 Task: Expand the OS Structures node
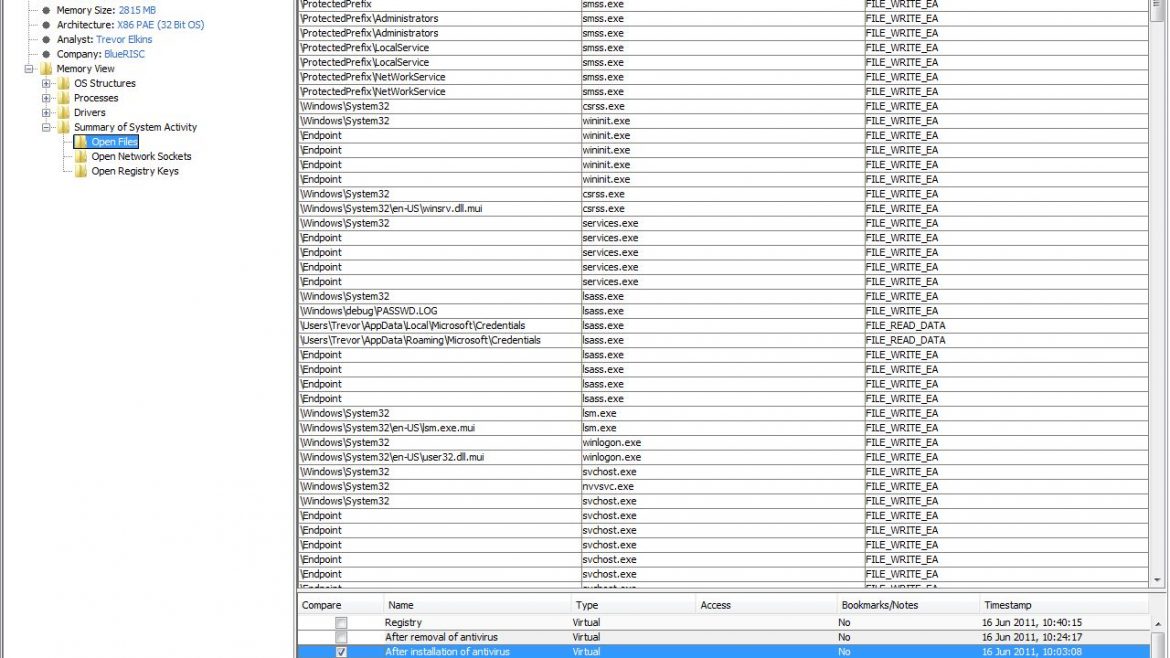[46, 84]
